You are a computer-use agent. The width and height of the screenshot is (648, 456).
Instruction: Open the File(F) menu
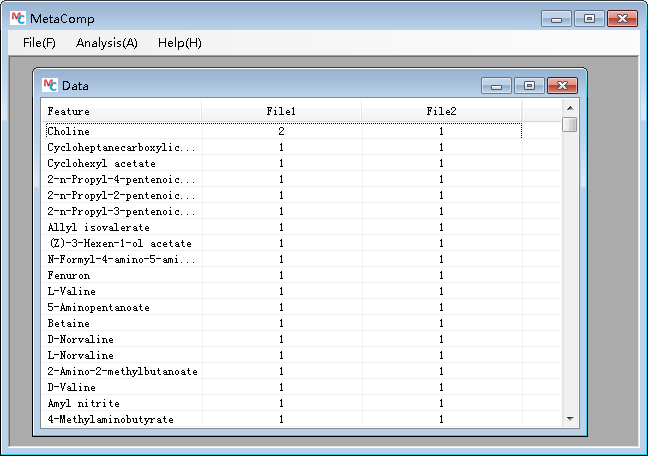[39, 43]
